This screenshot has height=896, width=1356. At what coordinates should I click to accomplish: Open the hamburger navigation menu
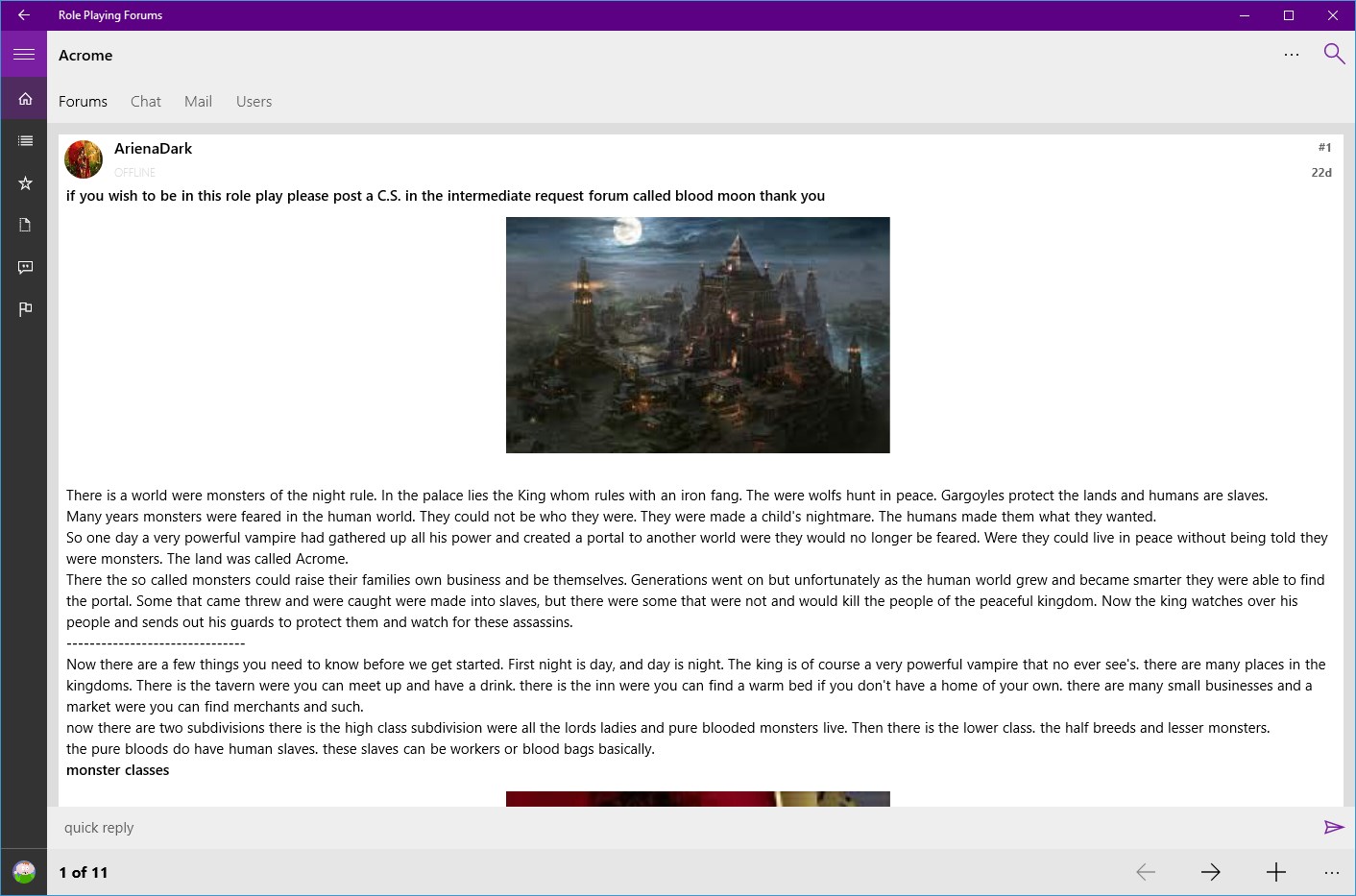[24, 54]
